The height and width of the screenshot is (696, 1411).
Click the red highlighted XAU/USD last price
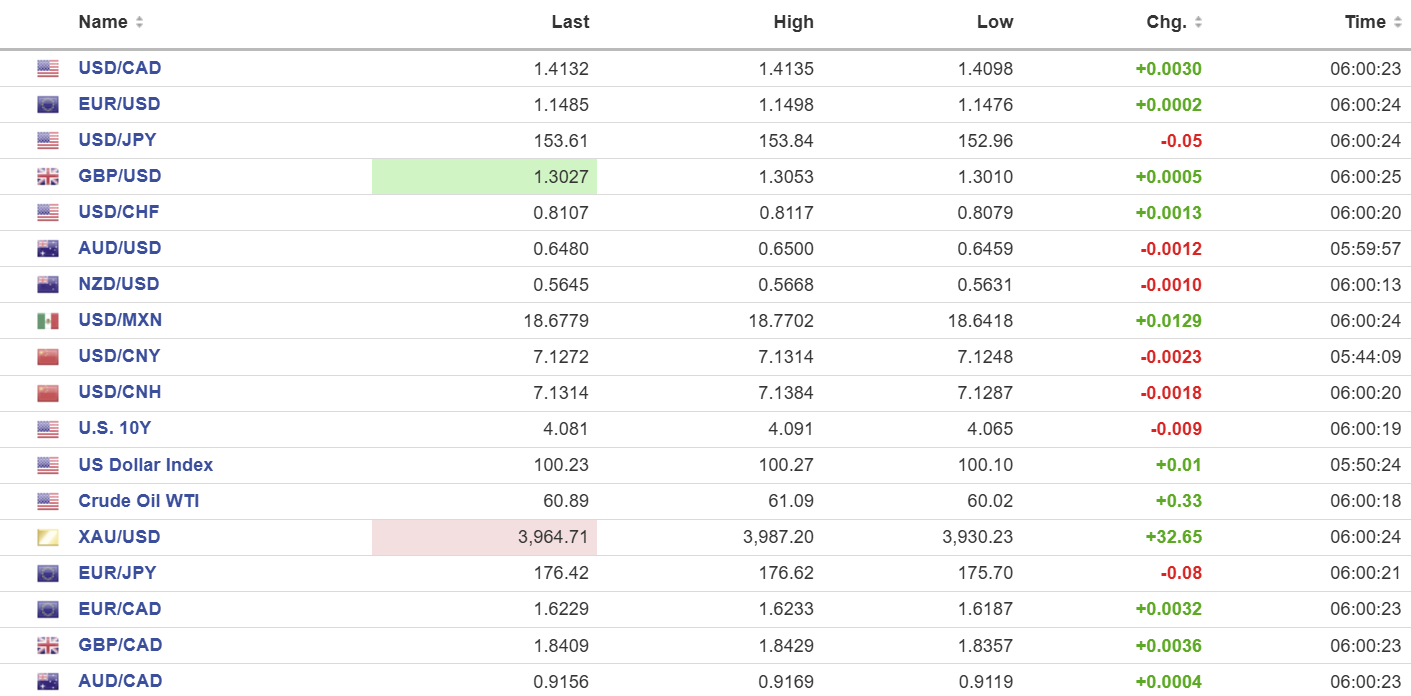tap(484, 537)
